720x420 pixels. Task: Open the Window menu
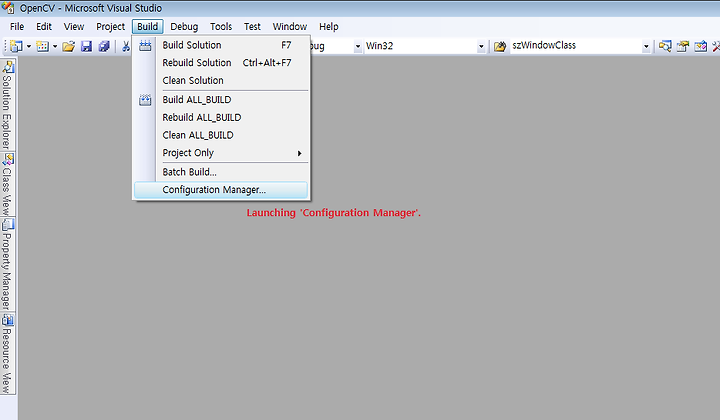point(290,27)
